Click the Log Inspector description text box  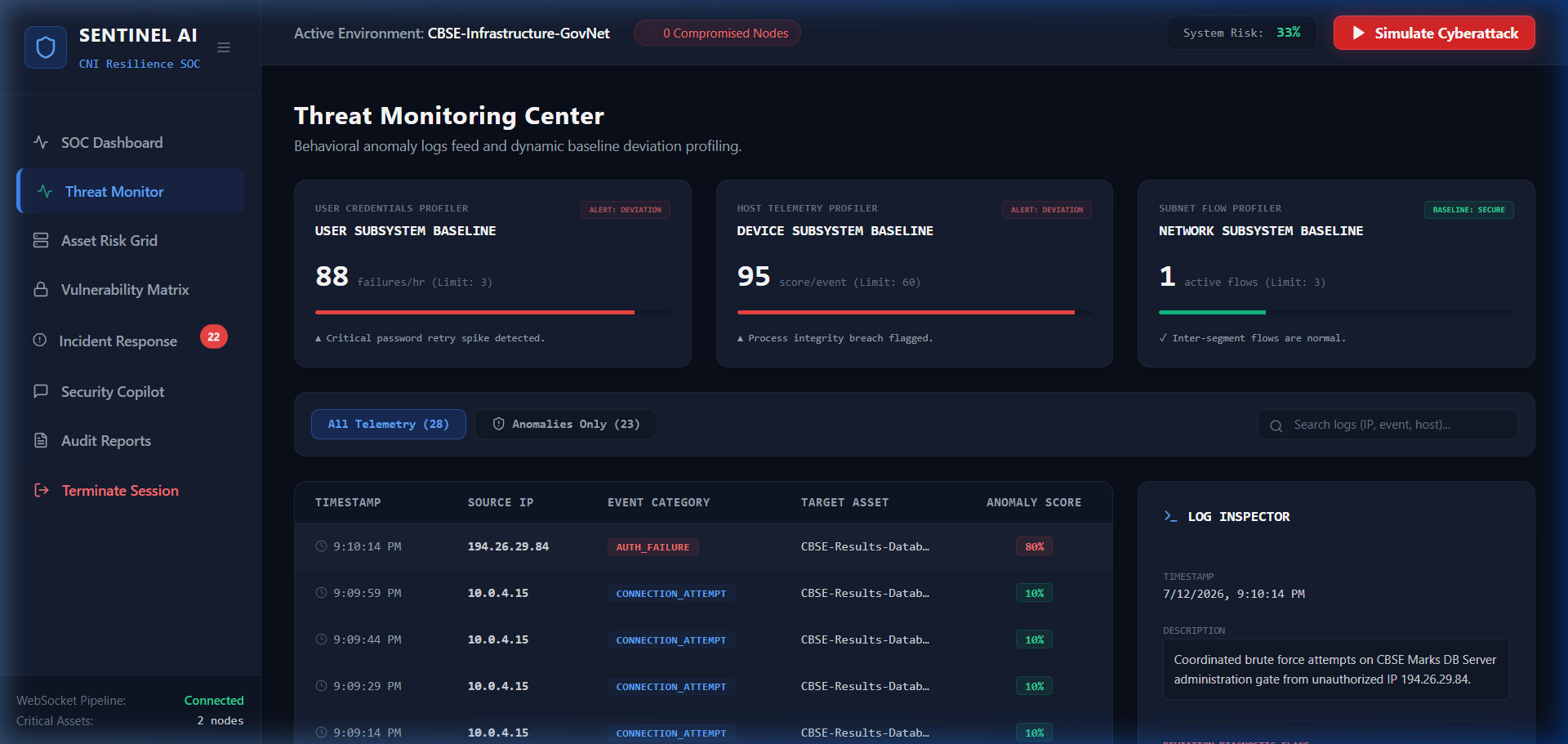tap(1336, 670)
